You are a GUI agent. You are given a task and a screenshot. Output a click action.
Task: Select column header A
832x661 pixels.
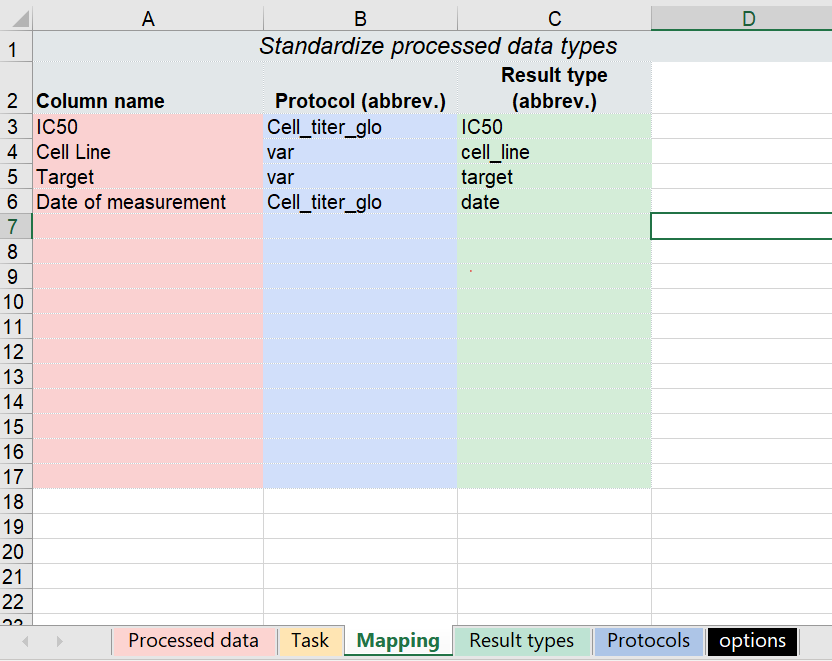147,16
